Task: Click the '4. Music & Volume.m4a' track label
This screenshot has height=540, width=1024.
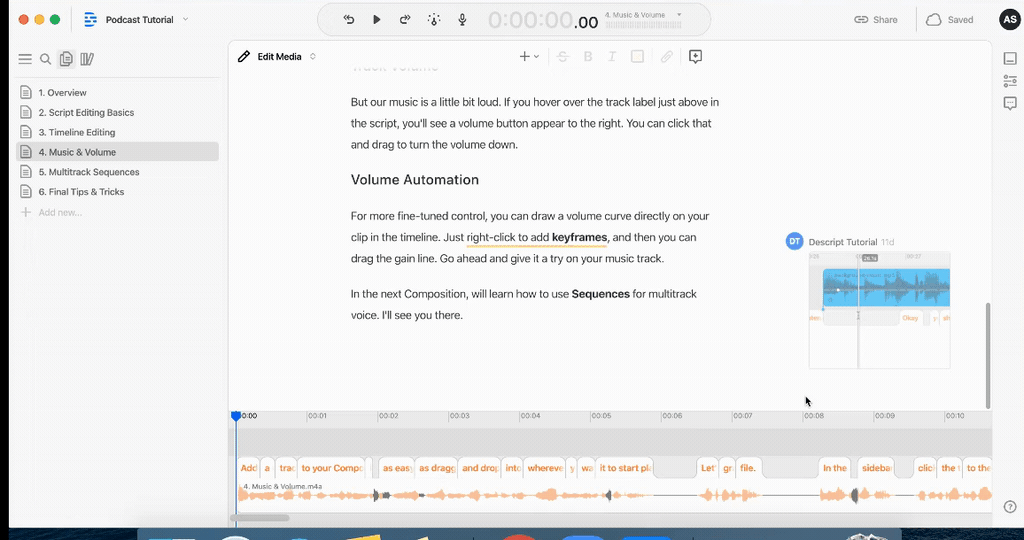Action: coord(282,486)
